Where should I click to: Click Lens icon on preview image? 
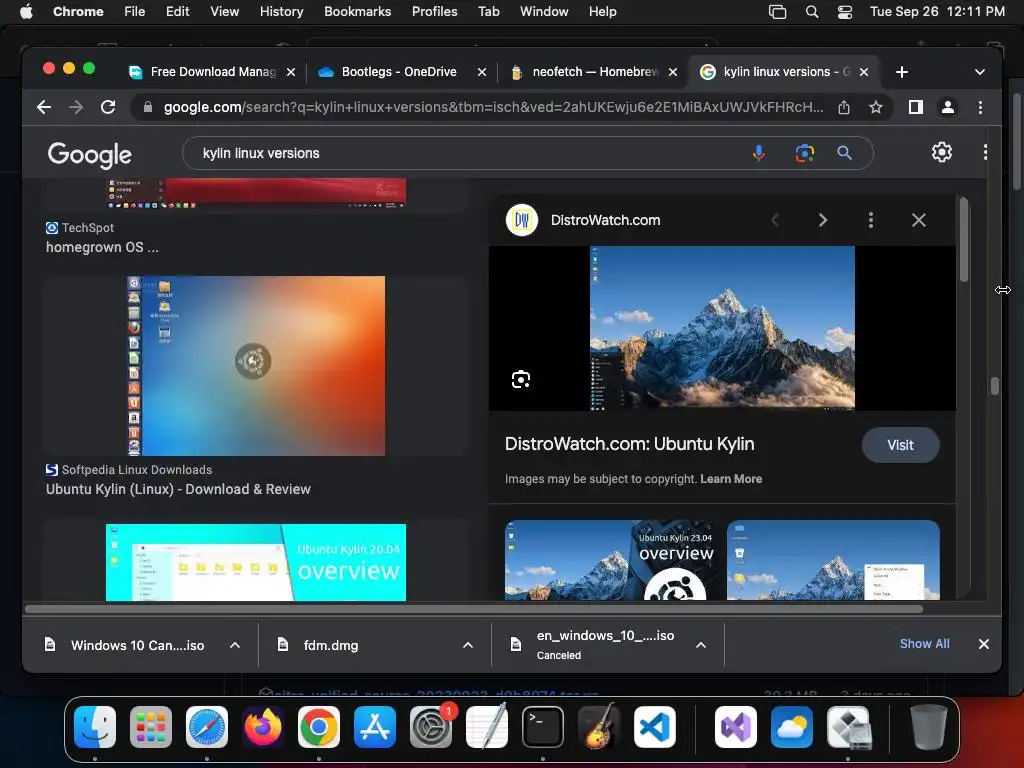(x=520, y=379)
